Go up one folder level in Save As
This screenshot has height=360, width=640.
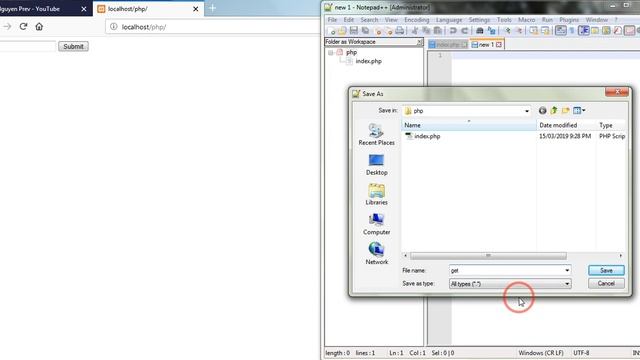point(554,111)
